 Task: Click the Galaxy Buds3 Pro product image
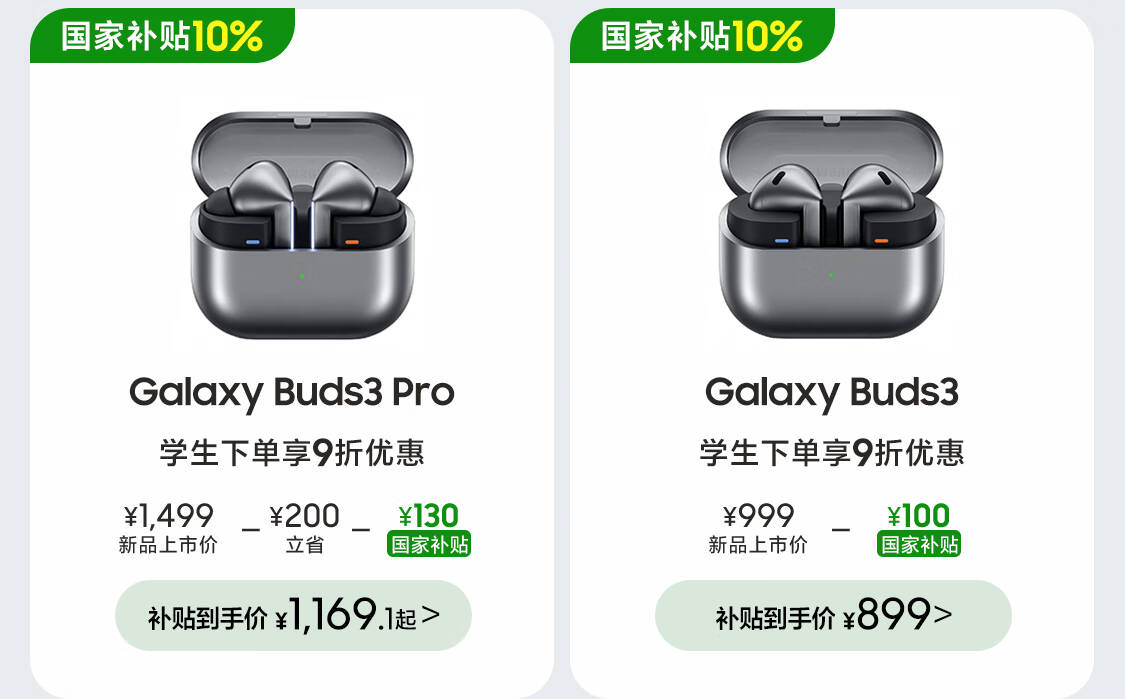pos(301,224)
